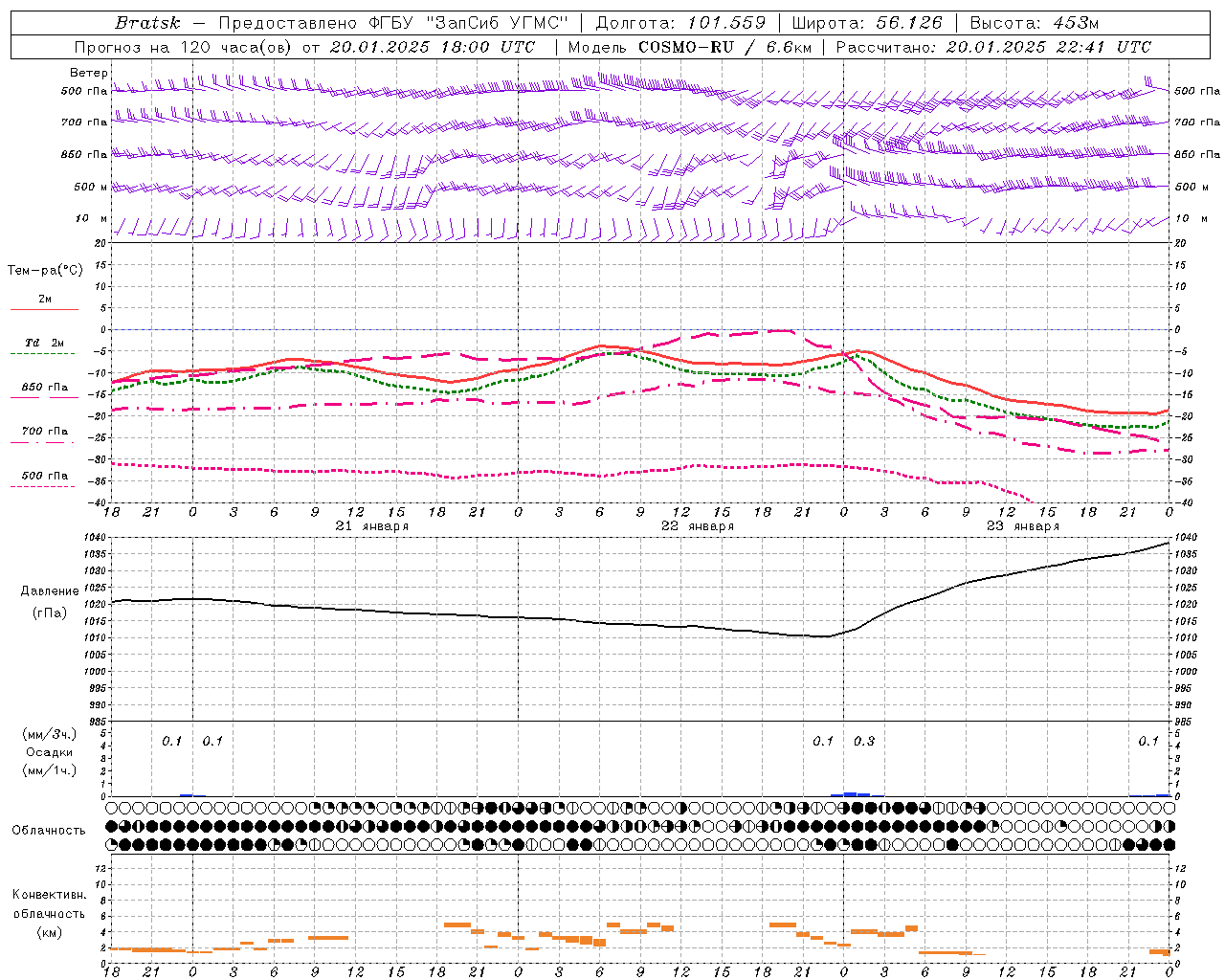This screenshot has height=980, width=1225.
Task: Click the Рассчитано: 20.01.2025 22:41 UTC timestamp
Action: tap(993, 47)
